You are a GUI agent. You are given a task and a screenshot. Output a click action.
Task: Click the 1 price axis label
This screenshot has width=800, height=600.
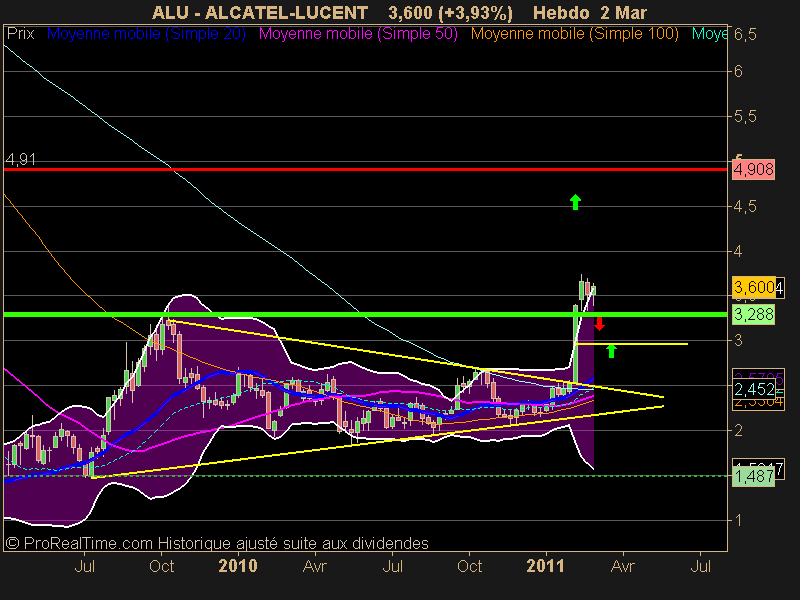pos(738,520)
